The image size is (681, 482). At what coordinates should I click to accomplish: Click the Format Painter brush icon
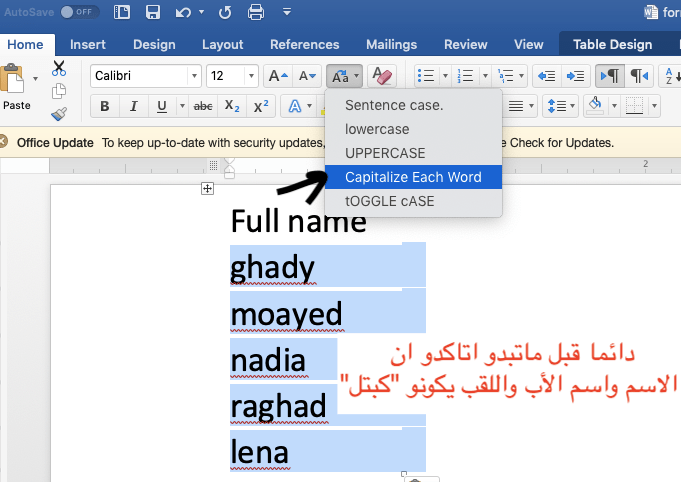[x=59, y=114]
